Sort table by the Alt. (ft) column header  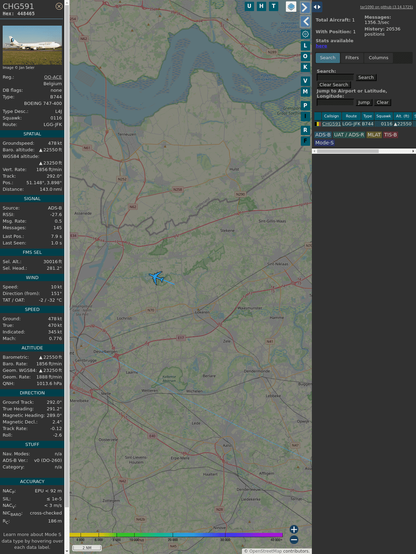coord(402,116)
